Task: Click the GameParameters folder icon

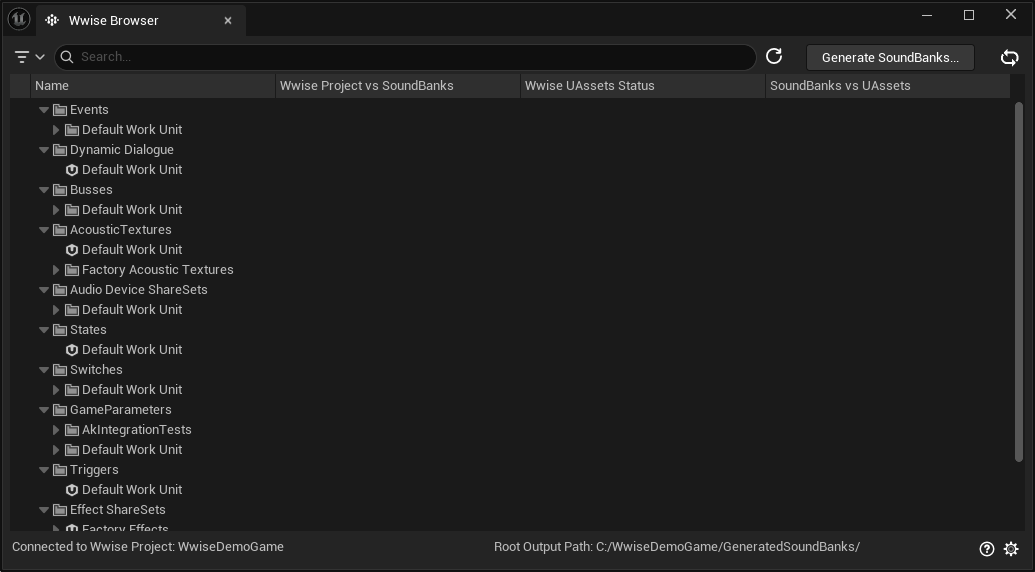Action: (60, 410)
